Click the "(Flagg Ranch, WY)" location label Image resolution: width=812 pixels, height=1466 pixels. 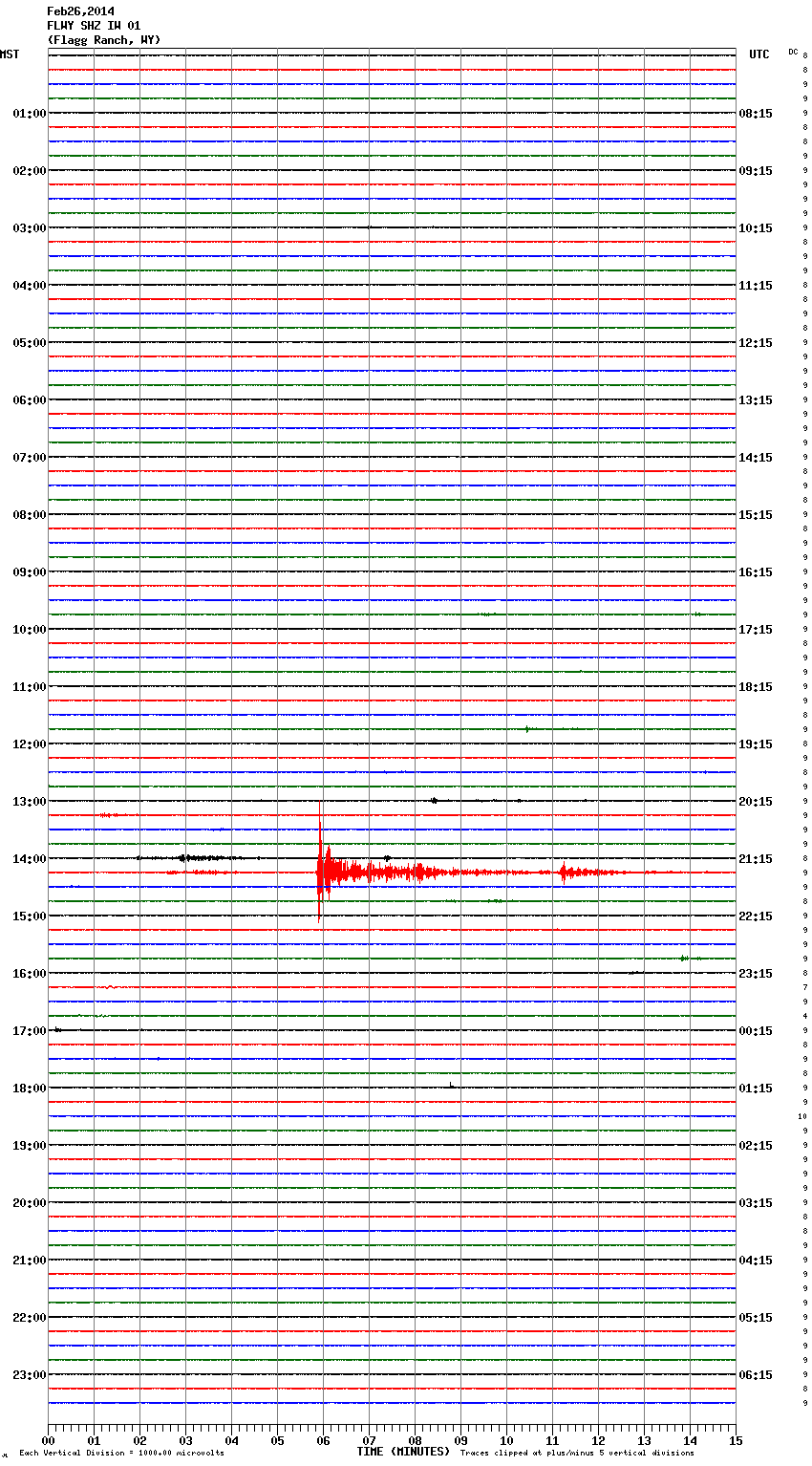point(104,40)
